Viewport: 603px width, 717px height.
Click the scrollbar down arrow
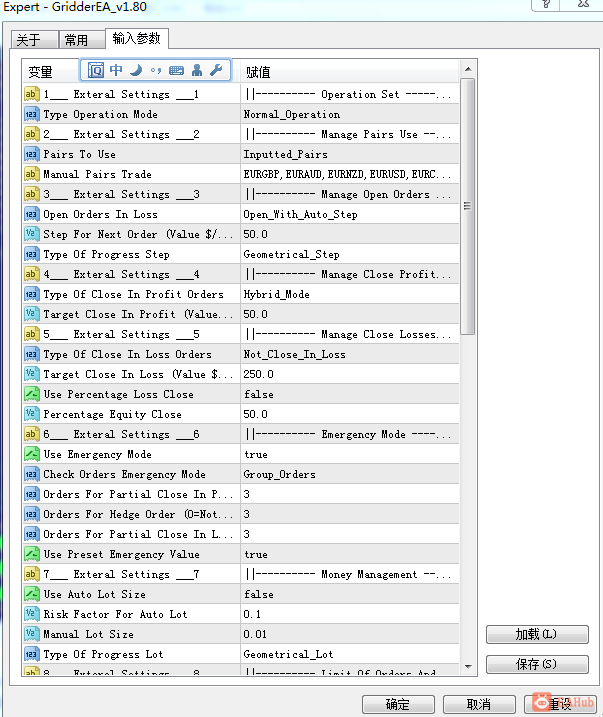click(468, 667)
